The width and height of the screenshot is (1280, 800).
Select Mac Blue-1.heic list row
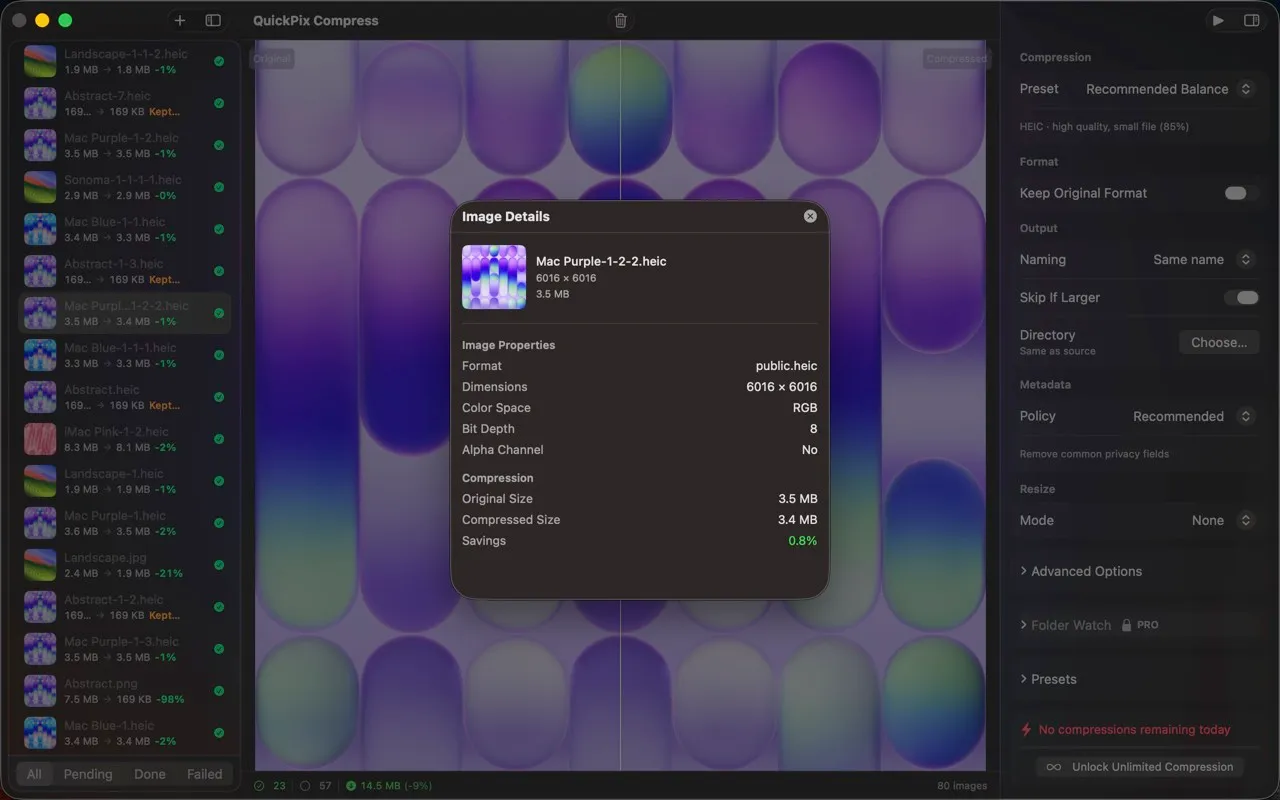click(125, 733)
